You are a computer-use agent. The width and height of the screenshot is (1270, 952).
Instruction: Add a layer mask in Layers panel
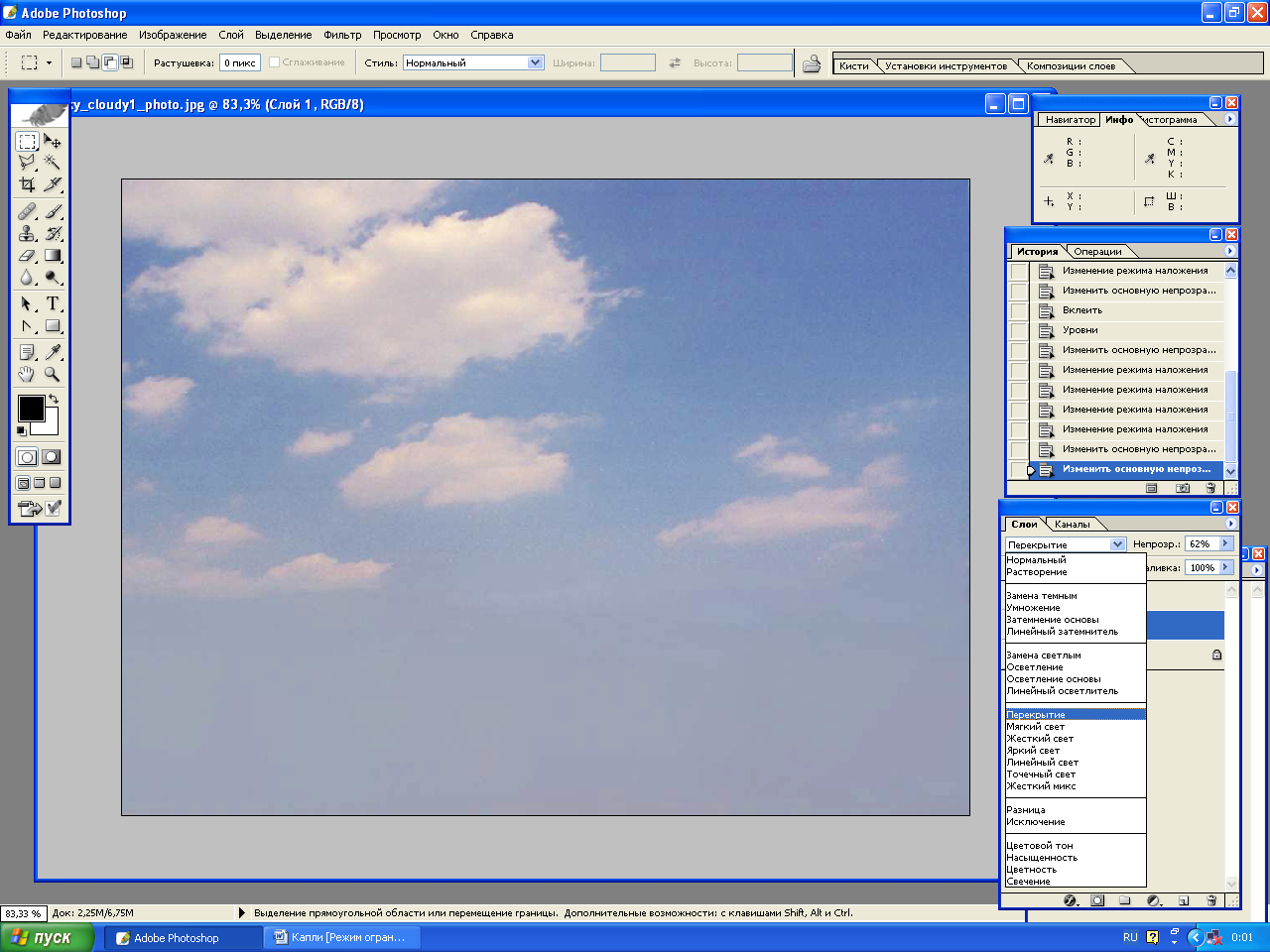click(x=1097, y=900)
